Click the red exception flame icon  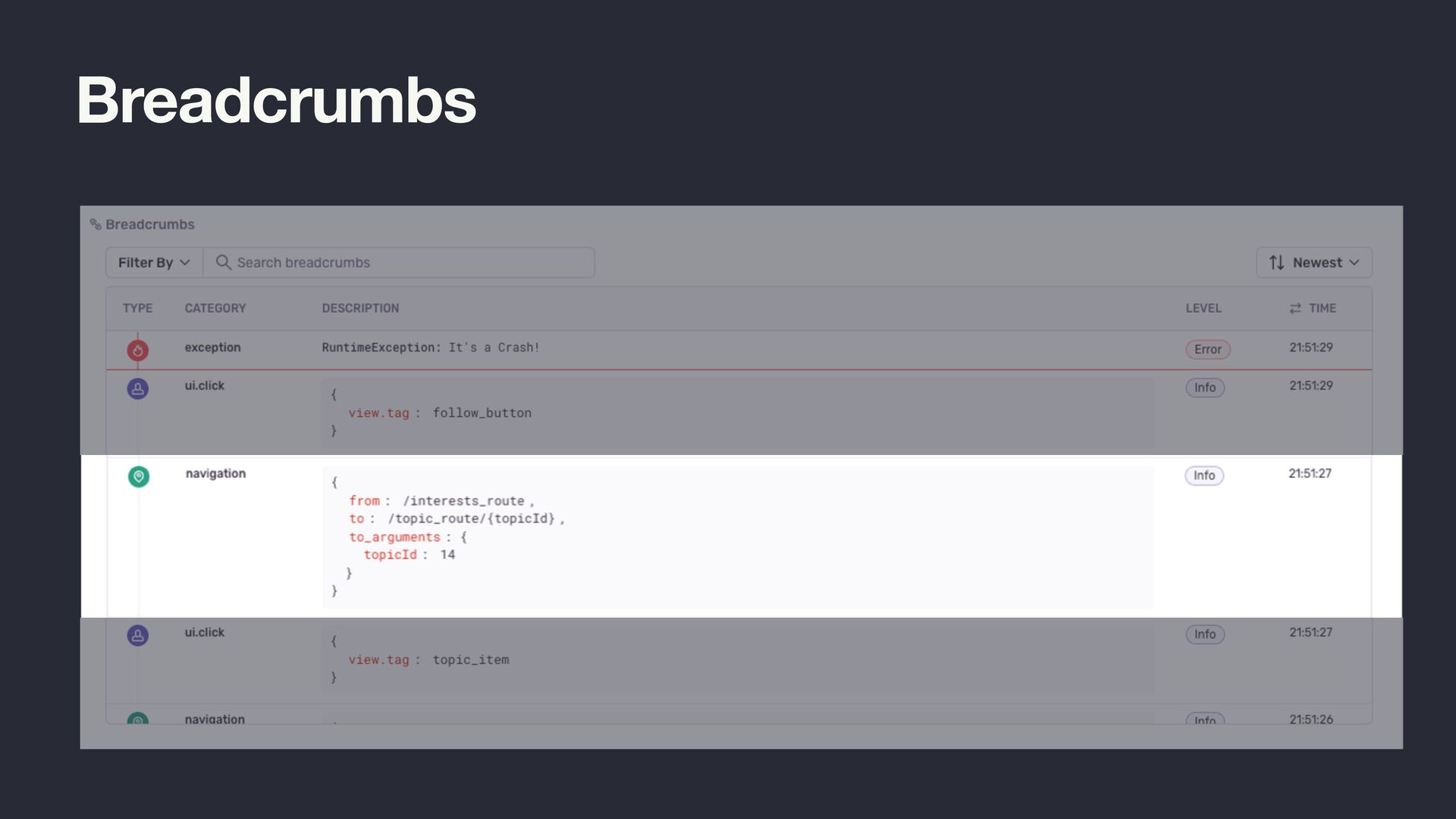137,350
